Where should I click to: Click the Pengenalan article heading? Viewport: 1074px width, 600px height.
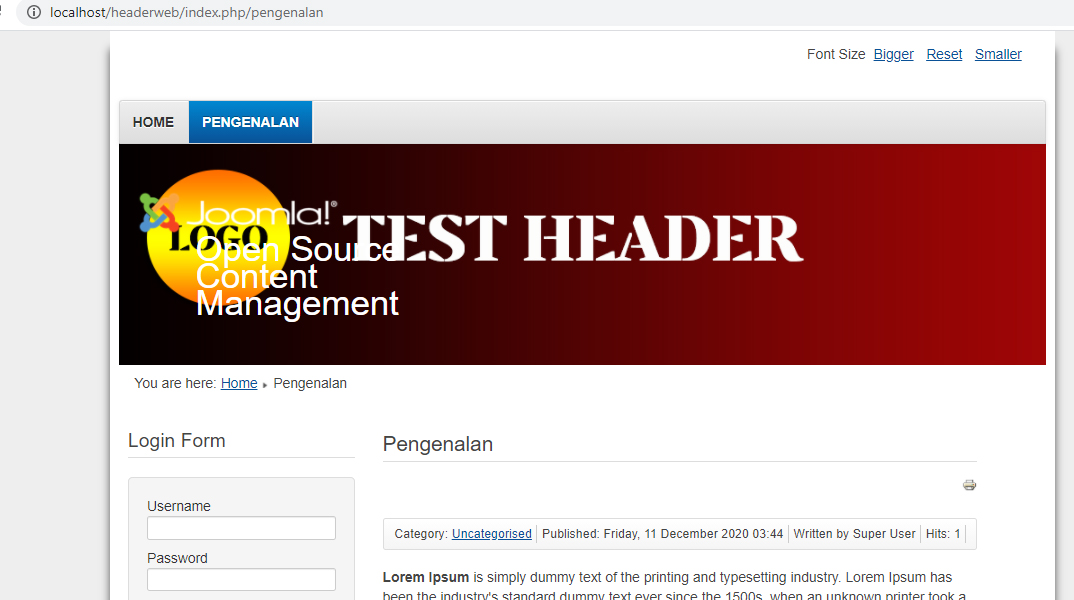coord(438,444)
